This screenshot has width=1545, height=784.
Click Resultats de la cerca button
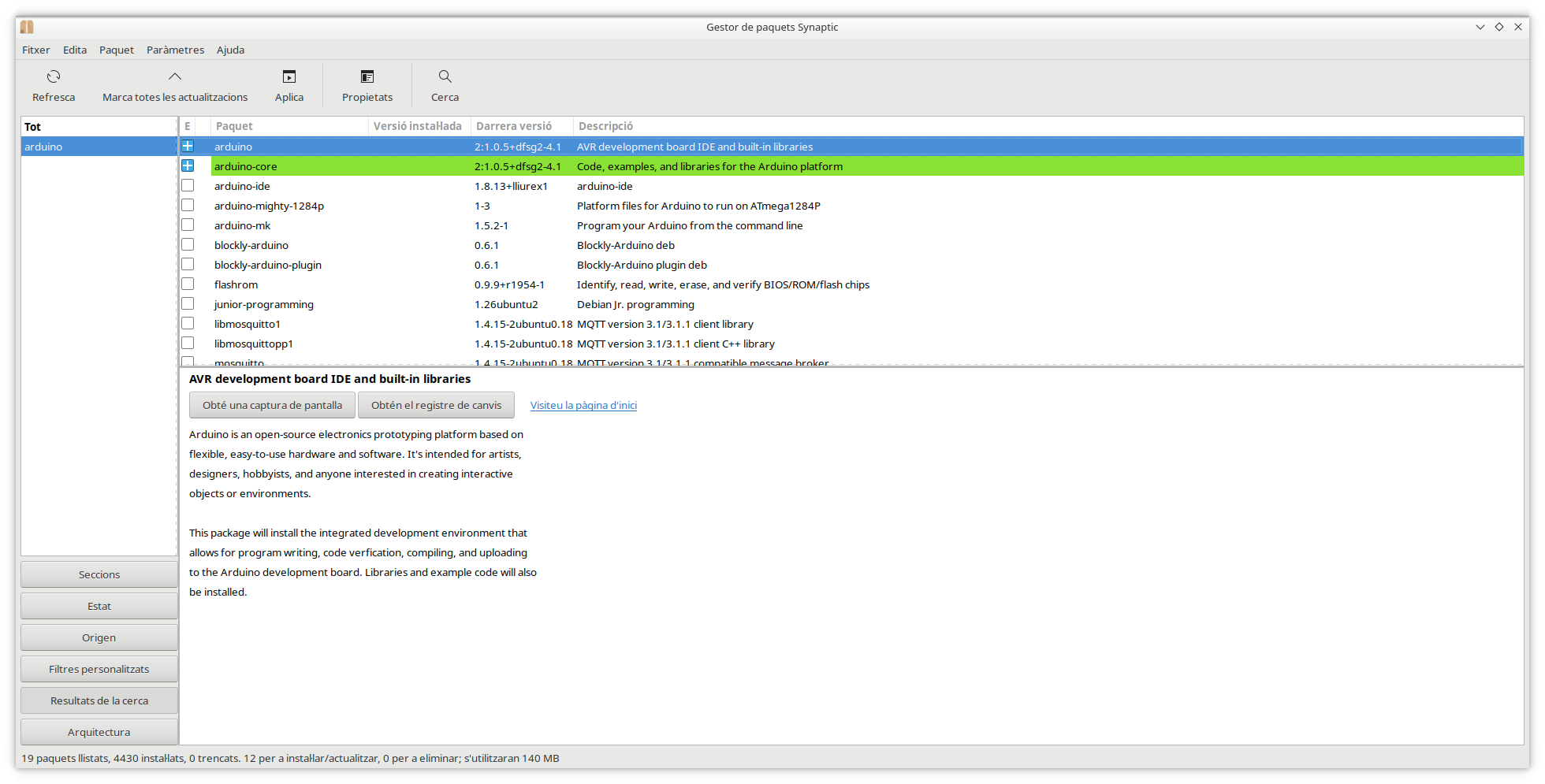99,700
